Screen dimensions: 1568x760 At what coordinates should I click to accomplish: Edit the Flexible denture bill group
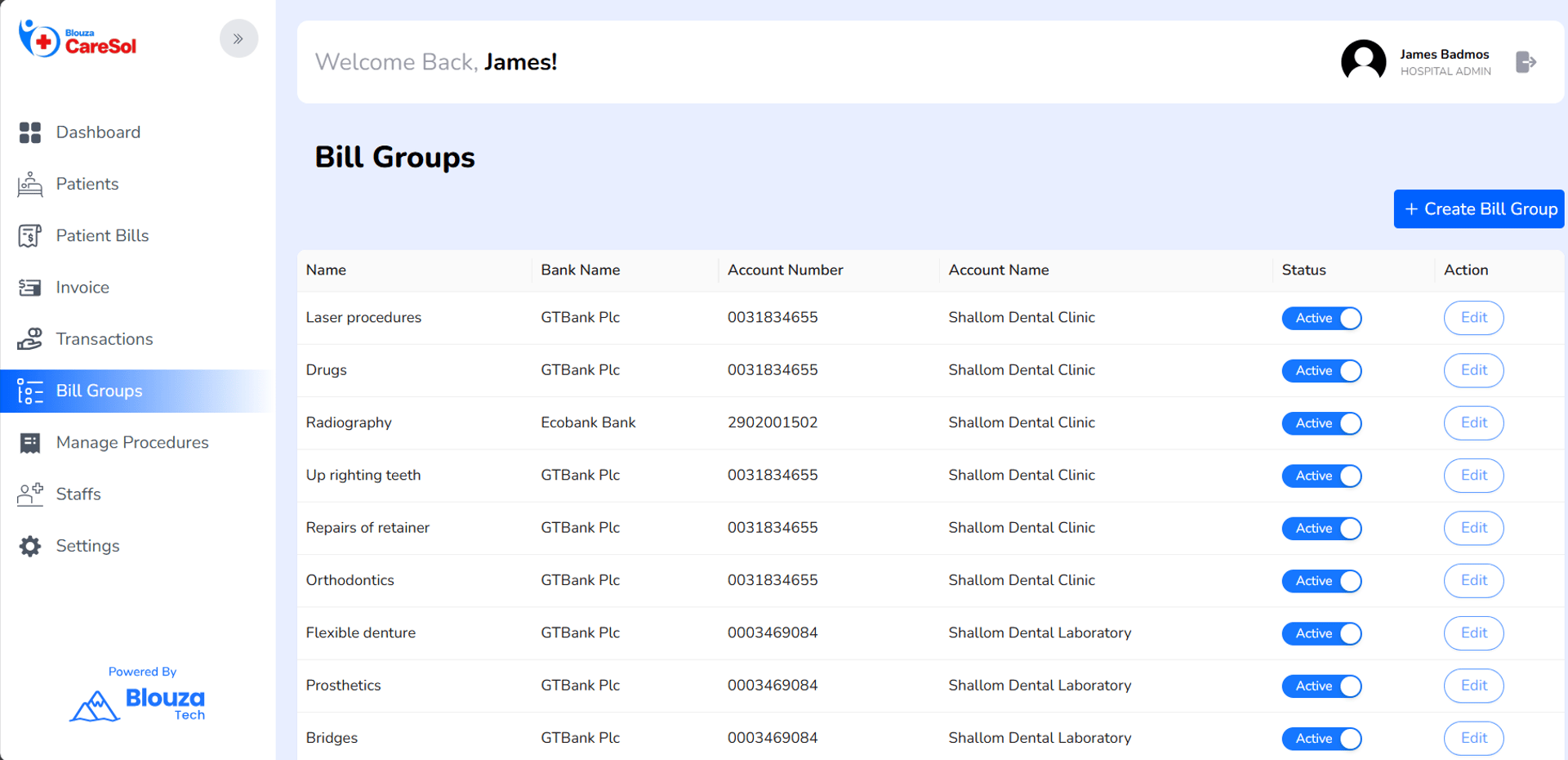tap(1473, 633)
